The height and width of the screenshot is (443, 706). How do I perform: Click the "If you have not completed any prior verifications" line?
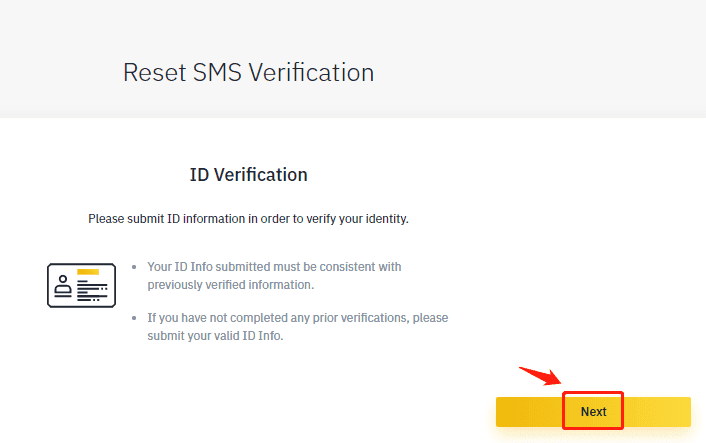coord(297,318)
